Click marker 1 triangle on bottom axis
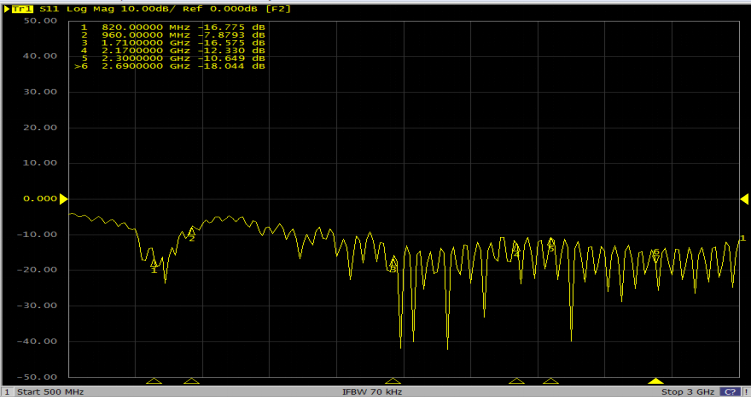The image size is (752, 398). (154, 381)
